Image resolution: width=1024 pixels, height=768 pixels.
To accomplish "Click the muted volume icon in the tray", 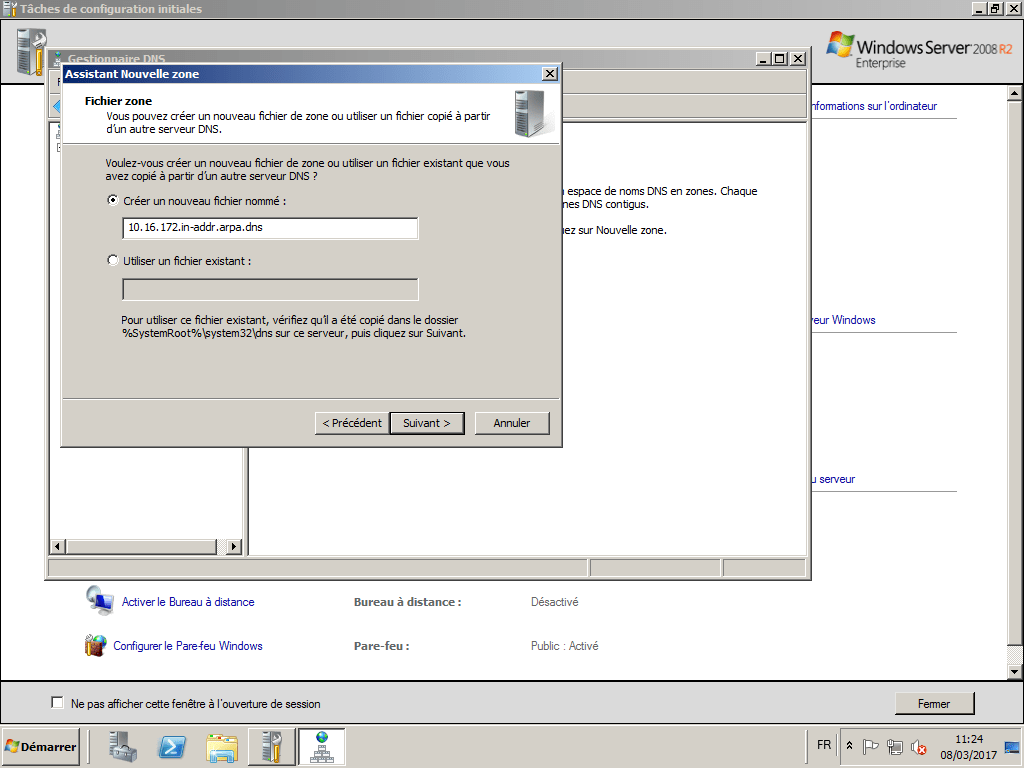I will [917, 746].
